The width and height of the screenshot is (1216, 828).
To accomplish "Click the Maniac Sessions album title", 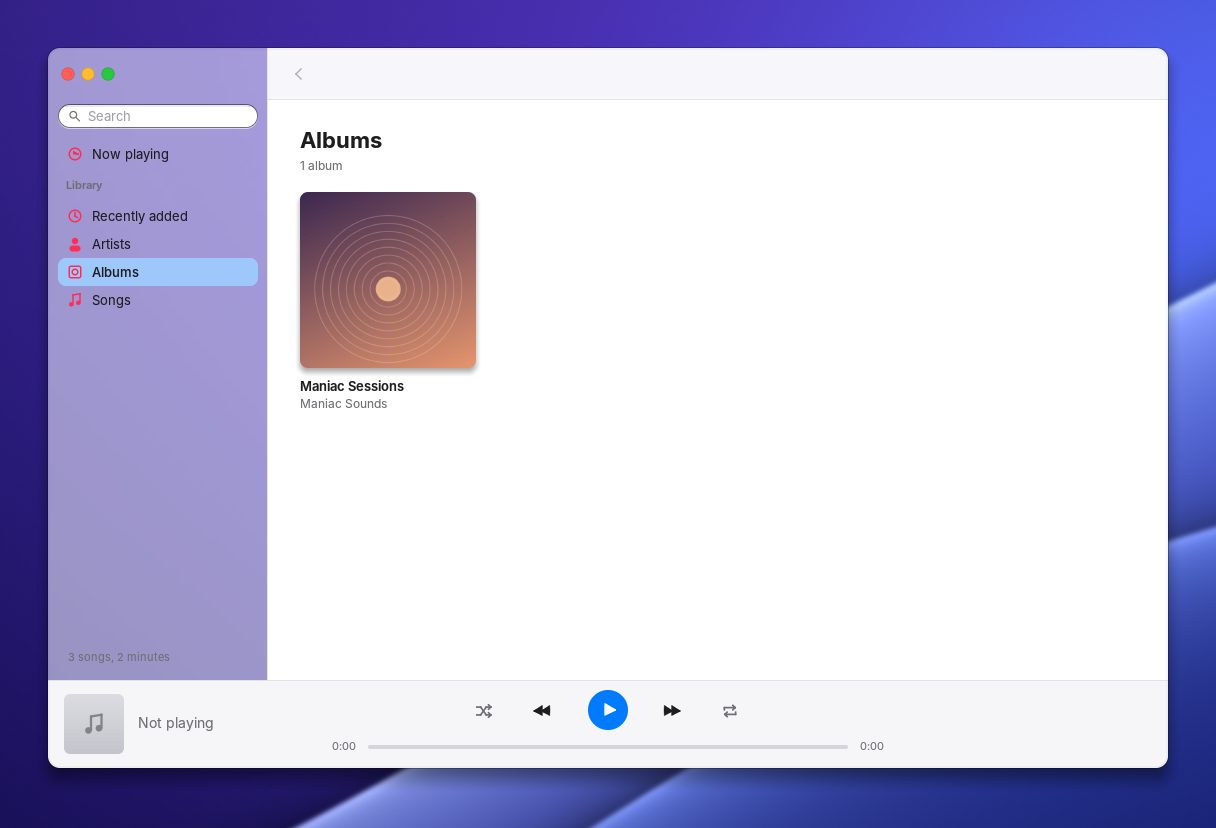I will [352, 386].
